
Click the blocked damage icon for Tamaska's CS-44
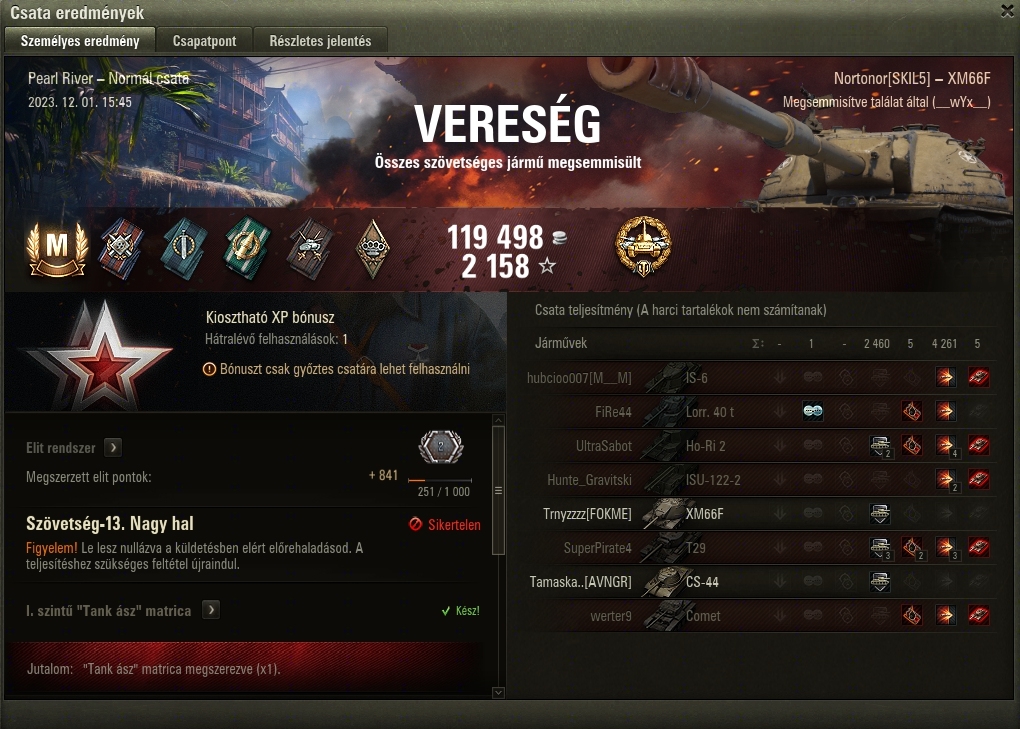coord(879,581)
